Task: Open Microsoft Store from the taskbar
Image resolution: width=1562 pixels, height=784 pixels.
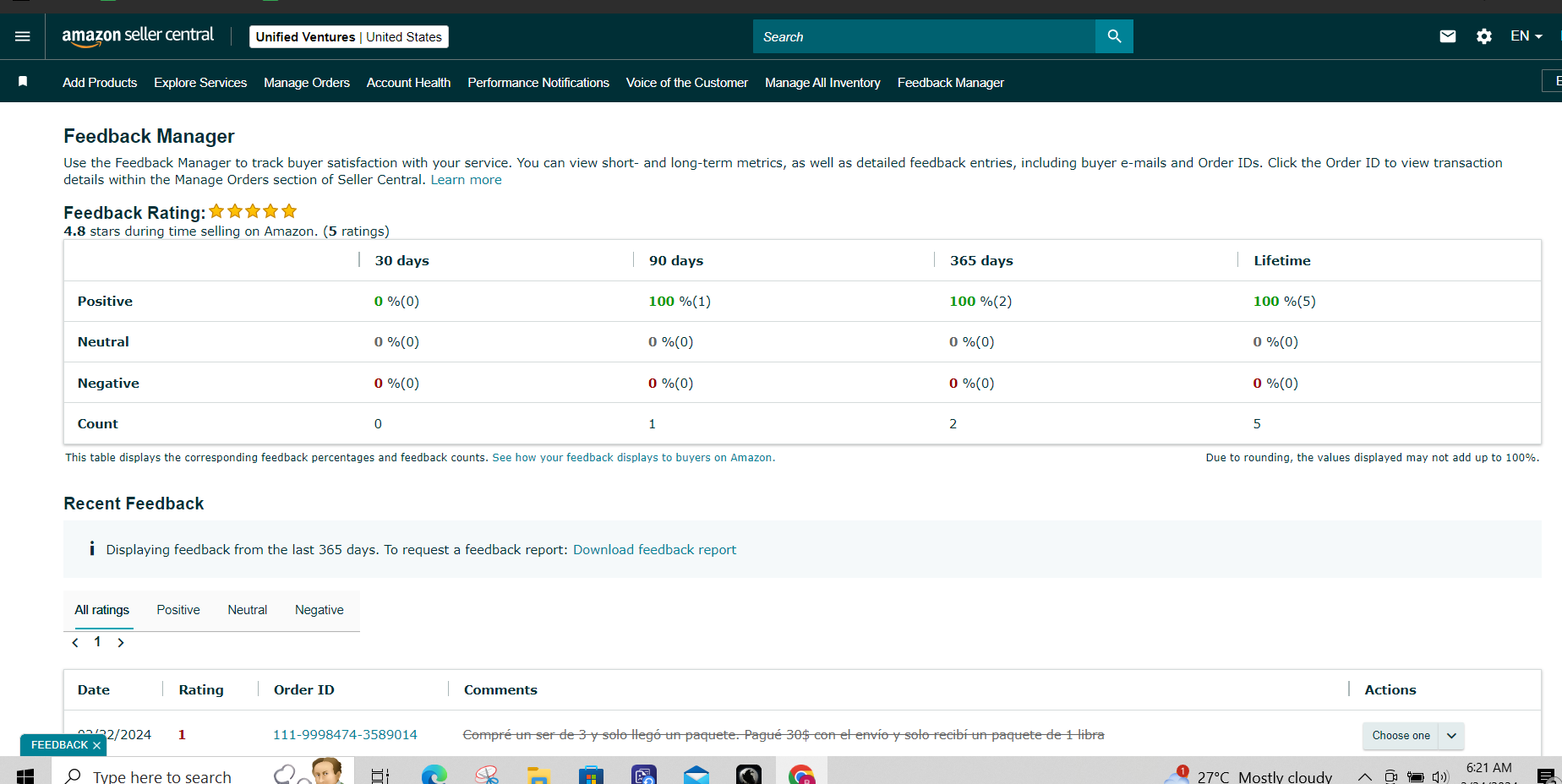Action: [x=591, y=775]
